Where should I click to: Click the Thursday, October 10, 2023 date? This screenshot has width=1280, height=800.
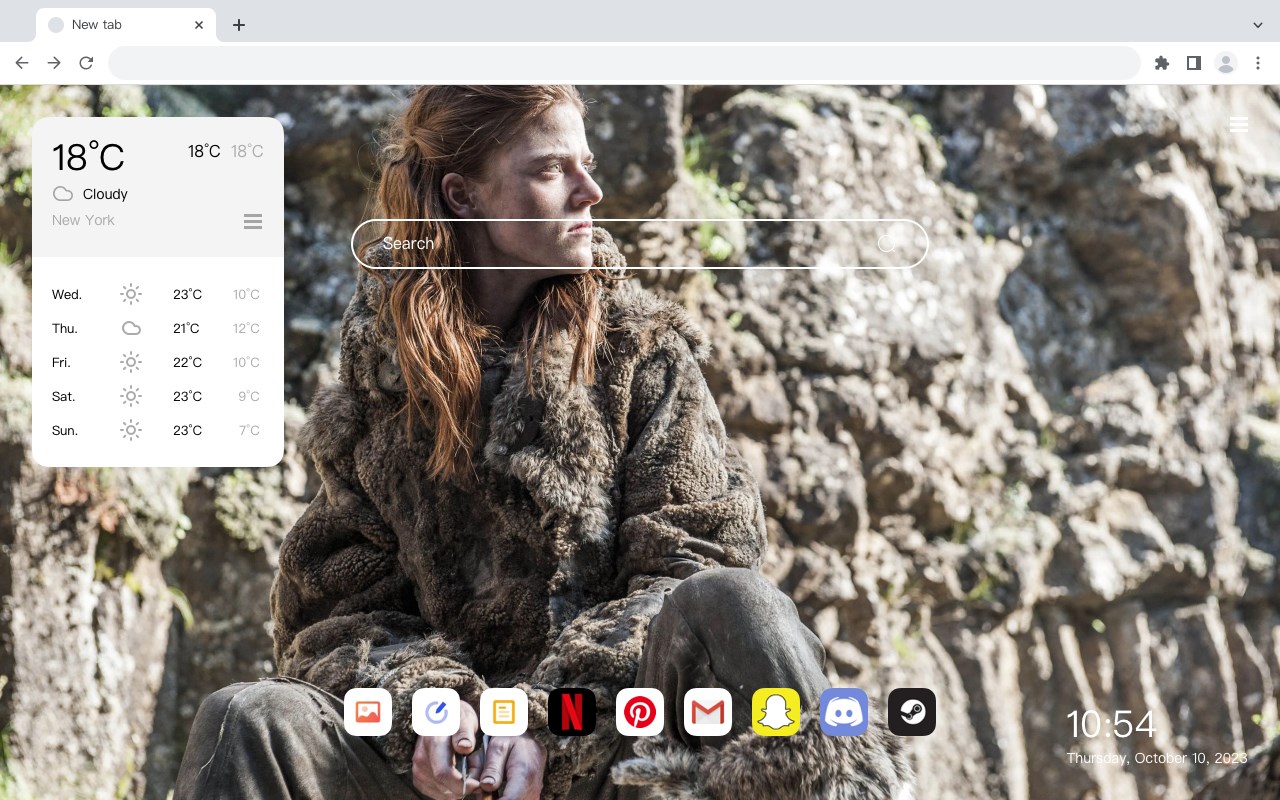pos(1157,758)
